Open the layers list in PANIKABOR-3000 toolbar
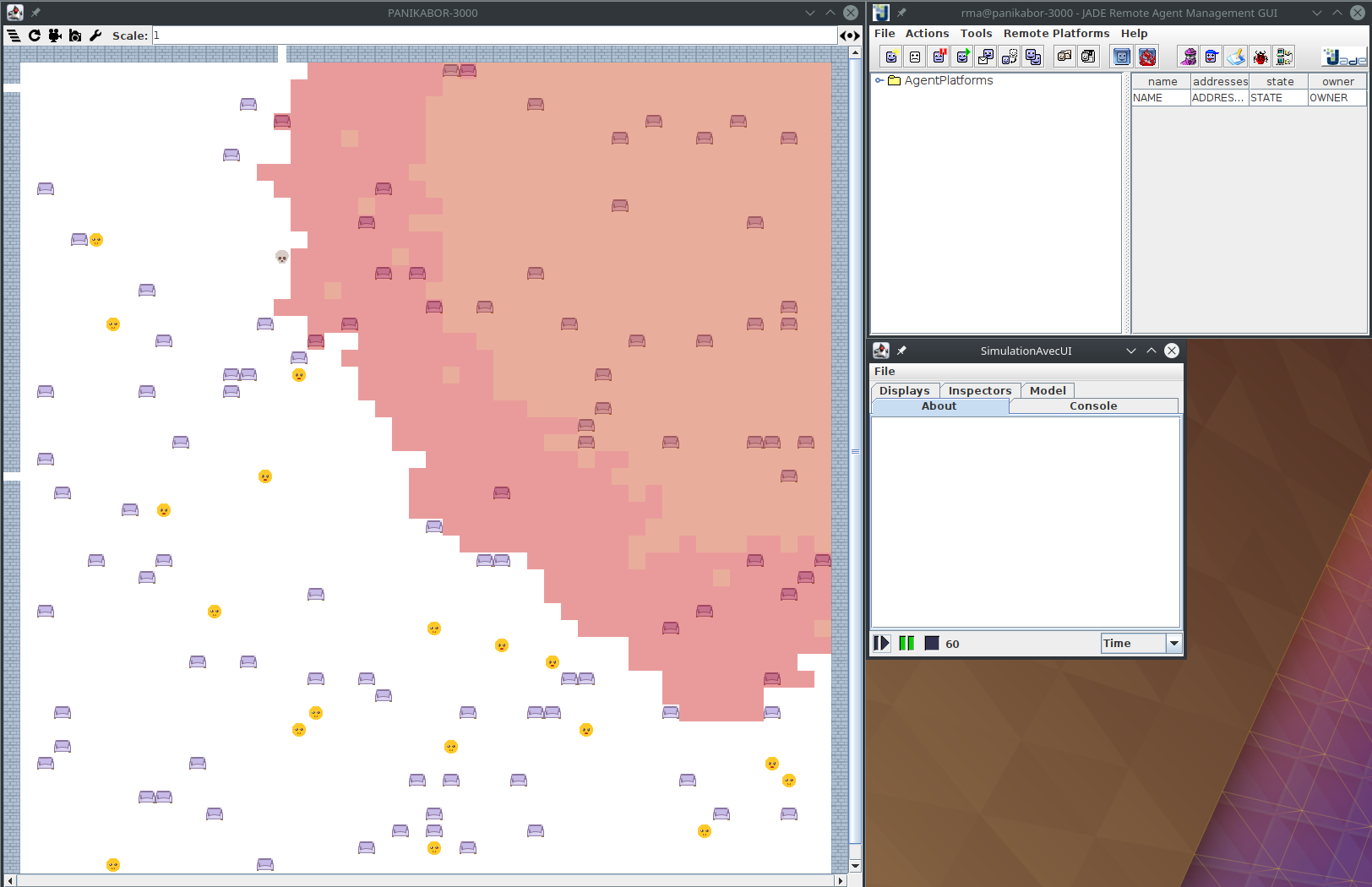Viewport: 1372px width, 887px height. (x=14, y=35)
